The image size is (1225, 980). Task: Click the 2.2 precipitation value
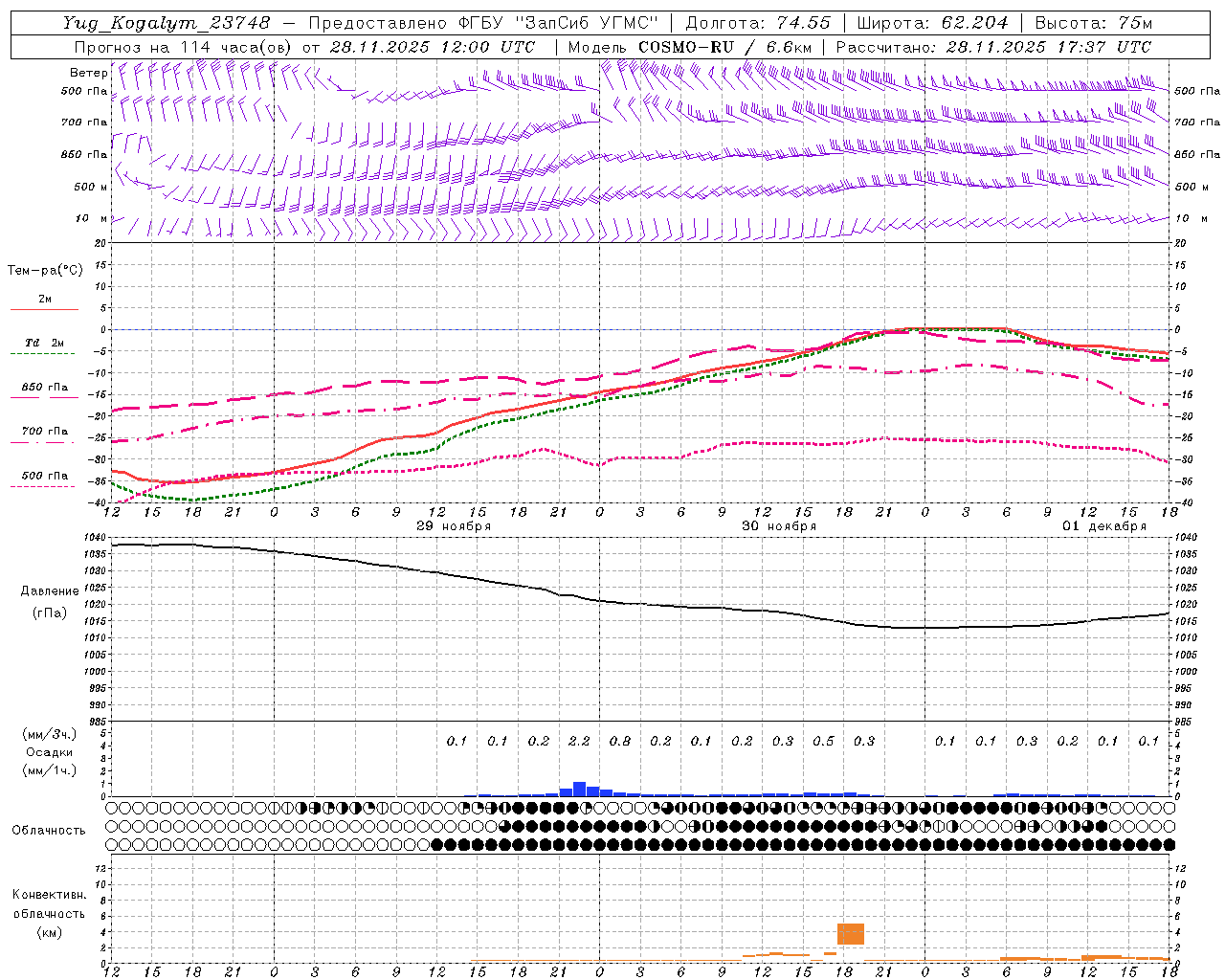[x=579, y=742]
